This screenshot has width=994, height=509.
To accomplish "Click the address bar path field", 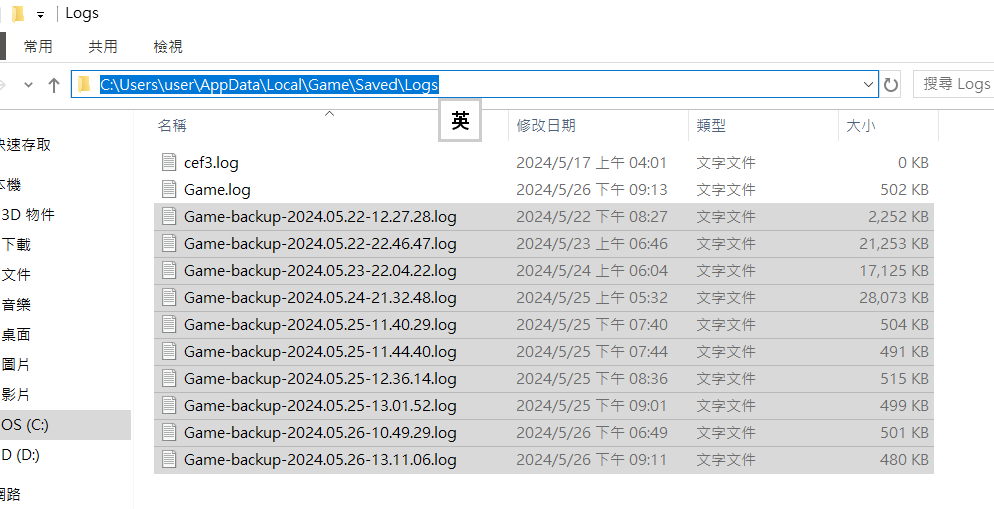I will (x=474, y=84).
